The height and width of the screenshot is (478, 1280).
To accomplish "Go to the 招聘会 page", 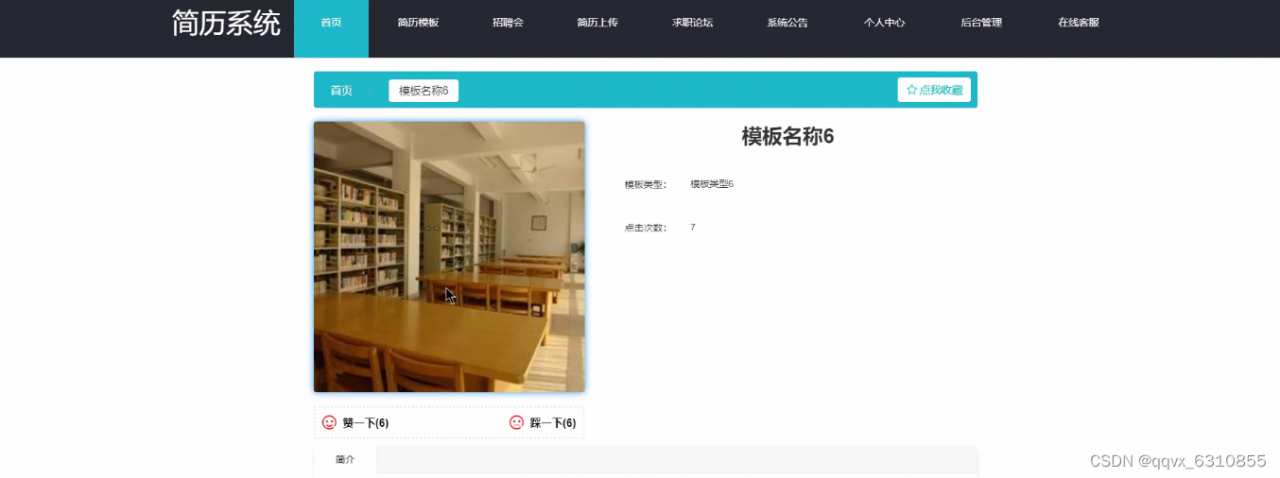I will tap(508, 23).
